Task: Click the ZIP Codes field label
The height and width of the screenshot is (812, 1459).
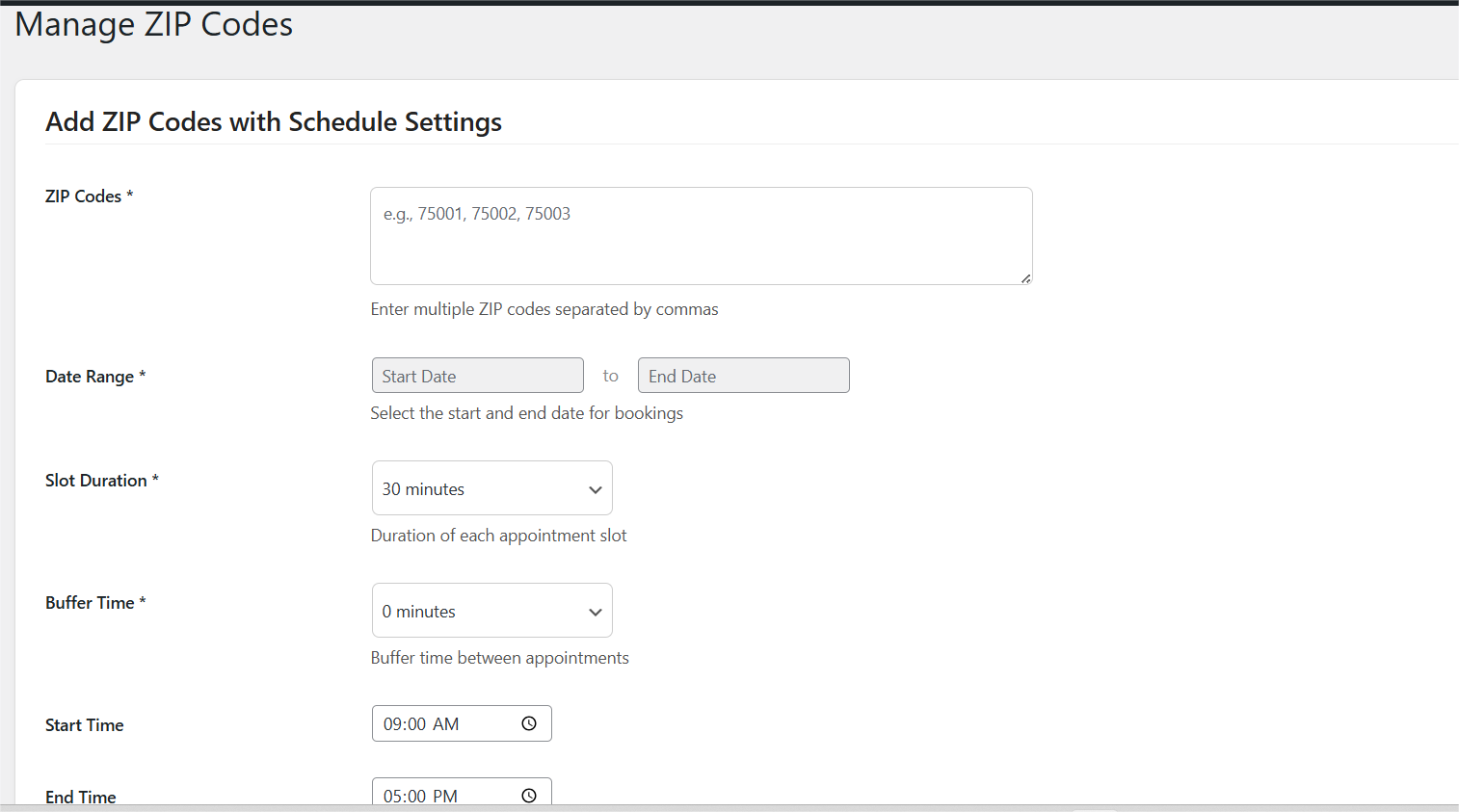Action: click(83, 196)
